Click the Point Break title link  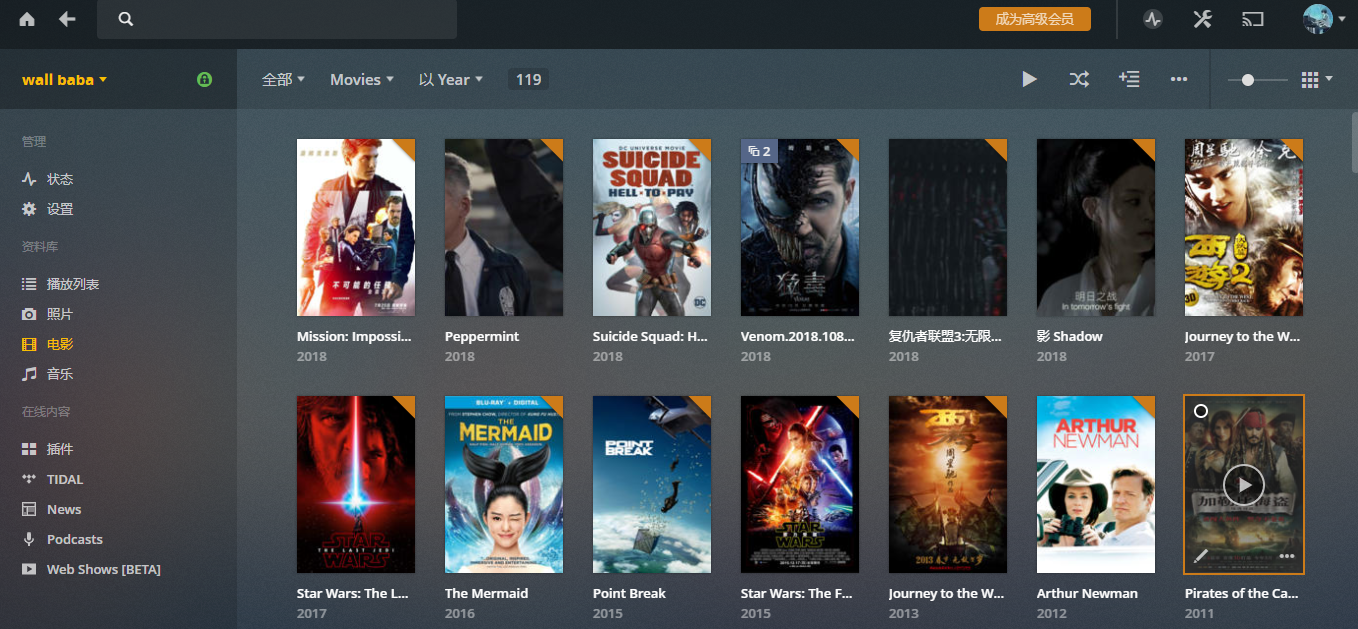click(629, 593)
